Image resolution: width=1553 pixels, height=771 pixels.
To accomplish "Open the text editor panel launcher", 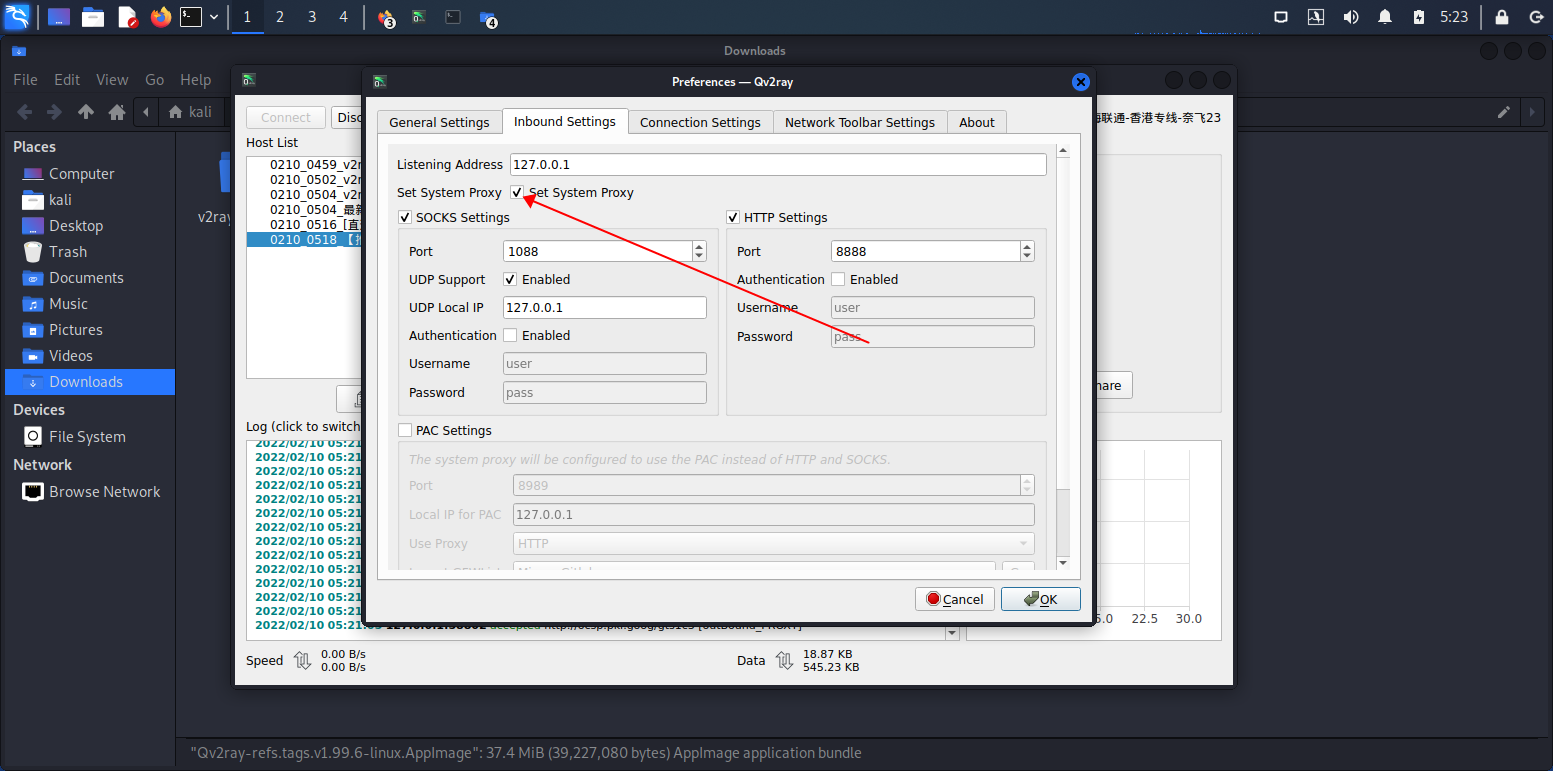I will [127, 17].
